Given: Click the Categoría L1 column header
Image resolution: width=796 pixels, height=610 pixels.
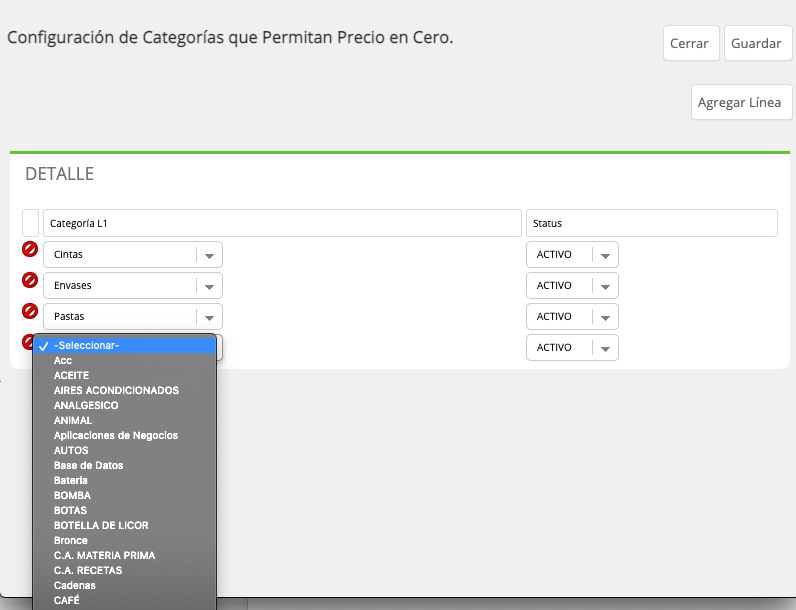Looking at the screenshot, I should [x=282, y=223].
